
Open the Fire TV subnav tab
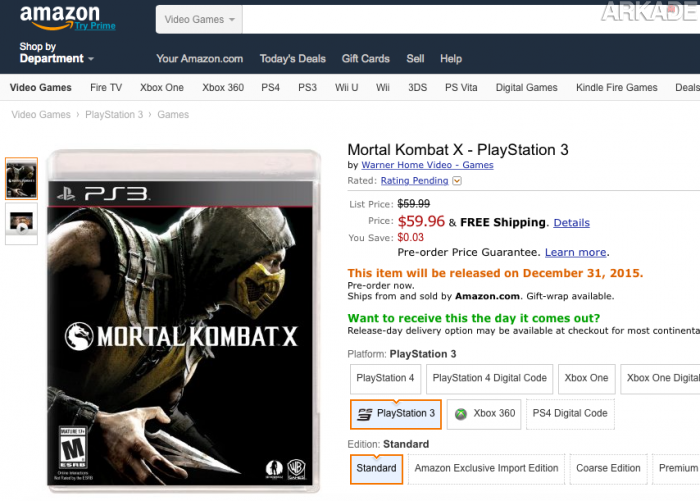coord(106,88)
